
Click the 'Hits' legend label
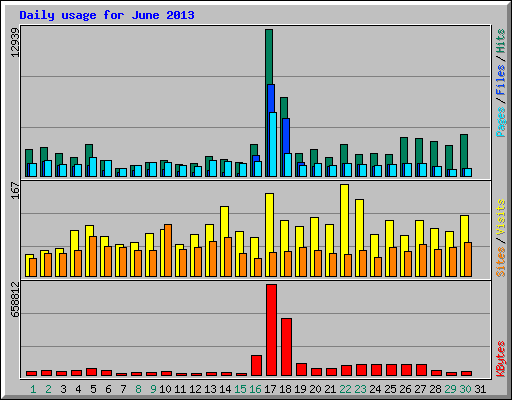point(500,41)
